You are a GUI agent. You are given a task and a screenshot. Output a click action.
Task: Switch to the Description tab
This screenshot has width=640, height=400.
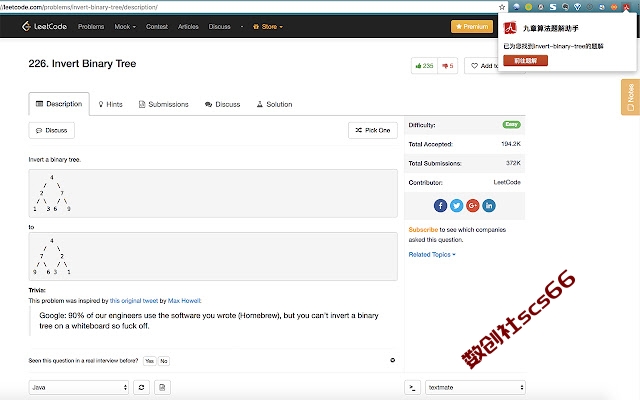tap(59, 104)
